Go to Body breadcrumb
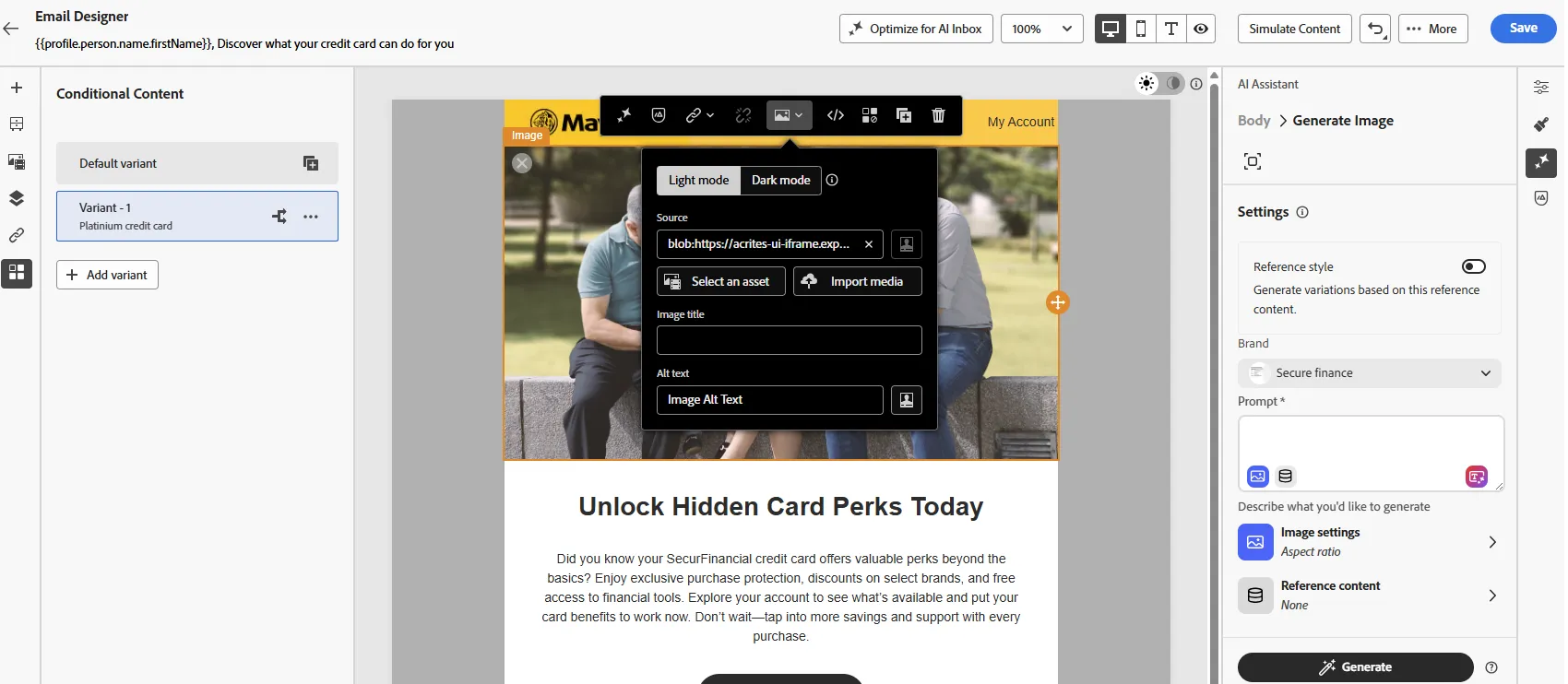 click(x=1253, y=121)
